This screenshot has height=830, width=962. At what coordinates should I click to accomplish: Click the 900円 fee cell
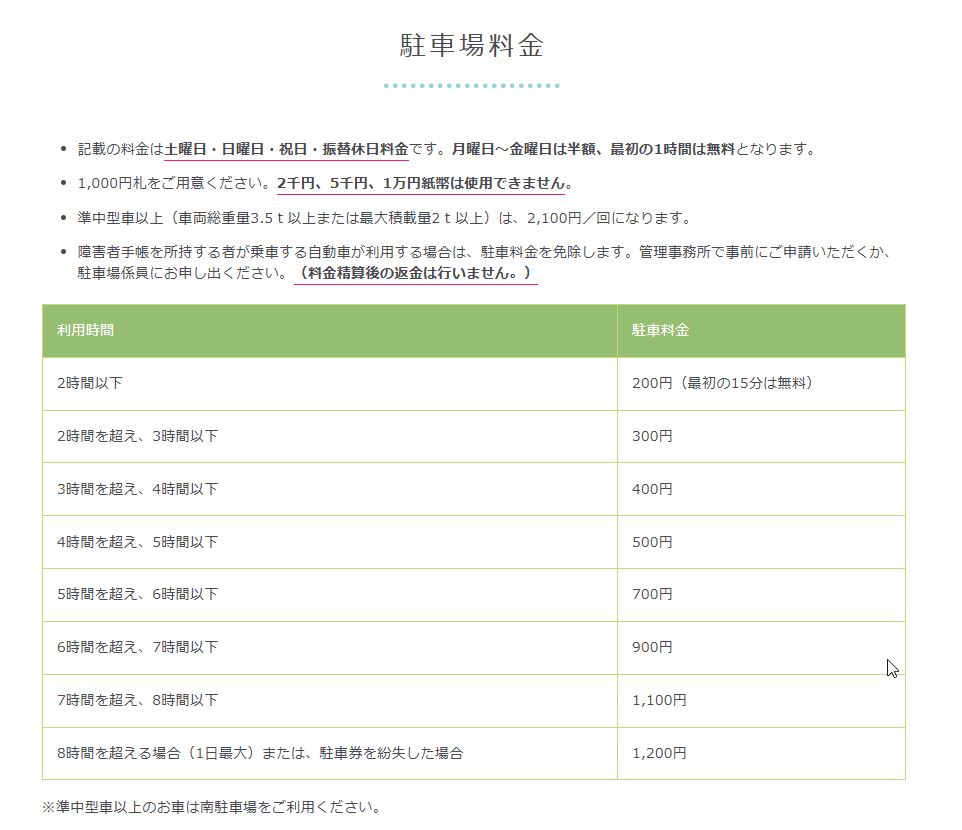coord(652,647)
